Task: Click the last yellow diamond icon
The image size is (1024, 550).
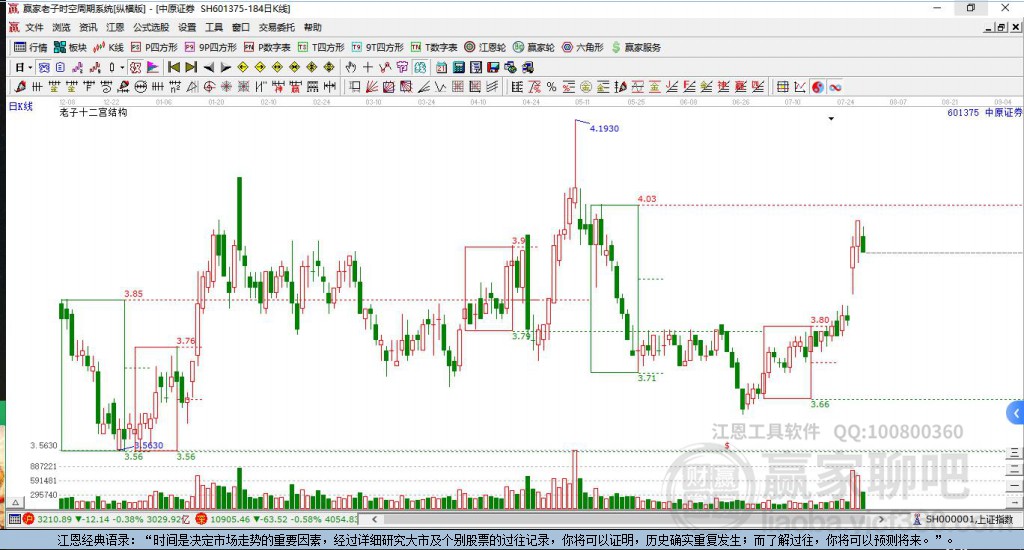Action: click(x=329, y=67)
